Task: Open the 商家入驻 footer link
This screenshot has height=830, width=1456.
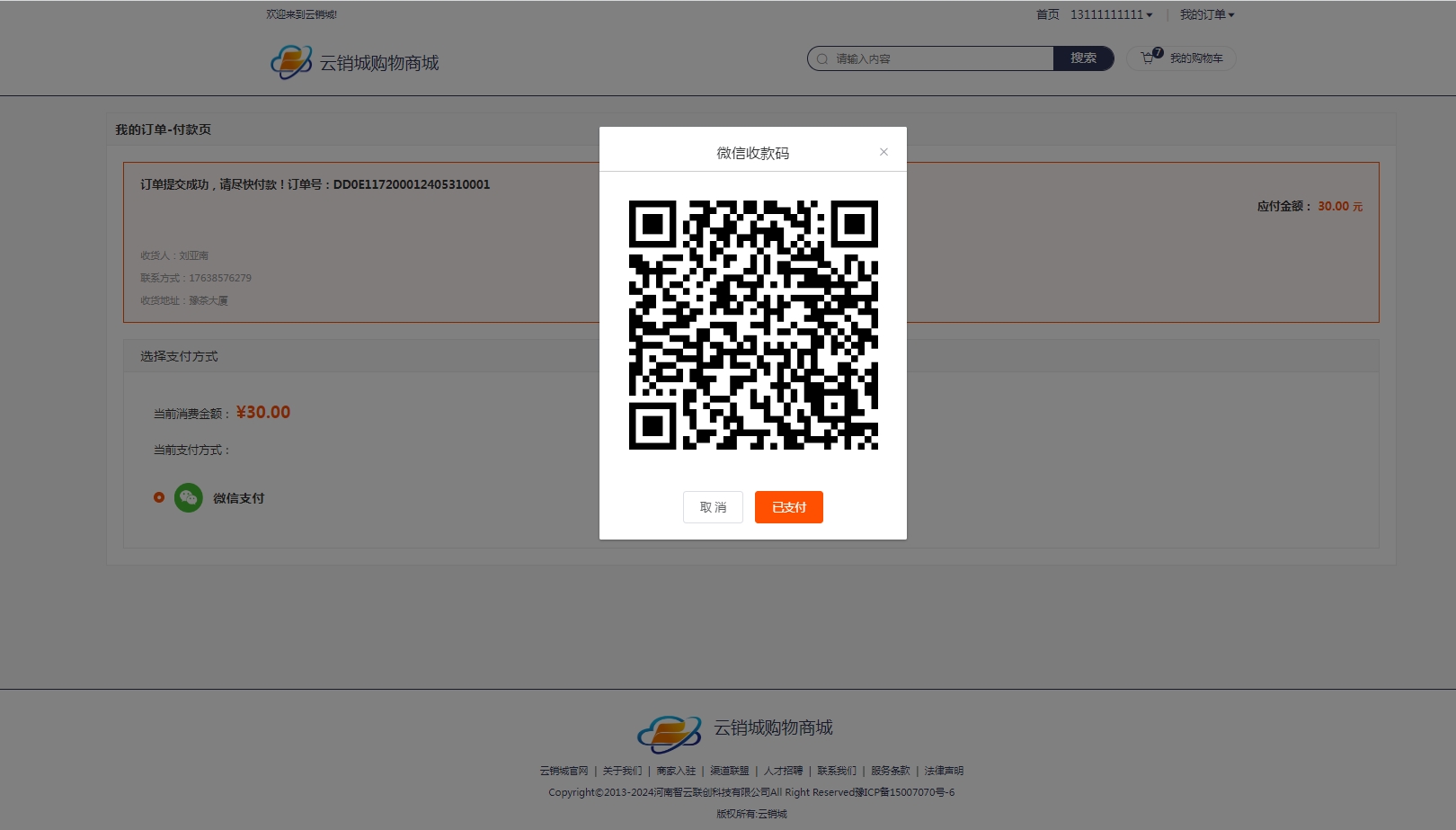Action: click(x=676, y=771)
